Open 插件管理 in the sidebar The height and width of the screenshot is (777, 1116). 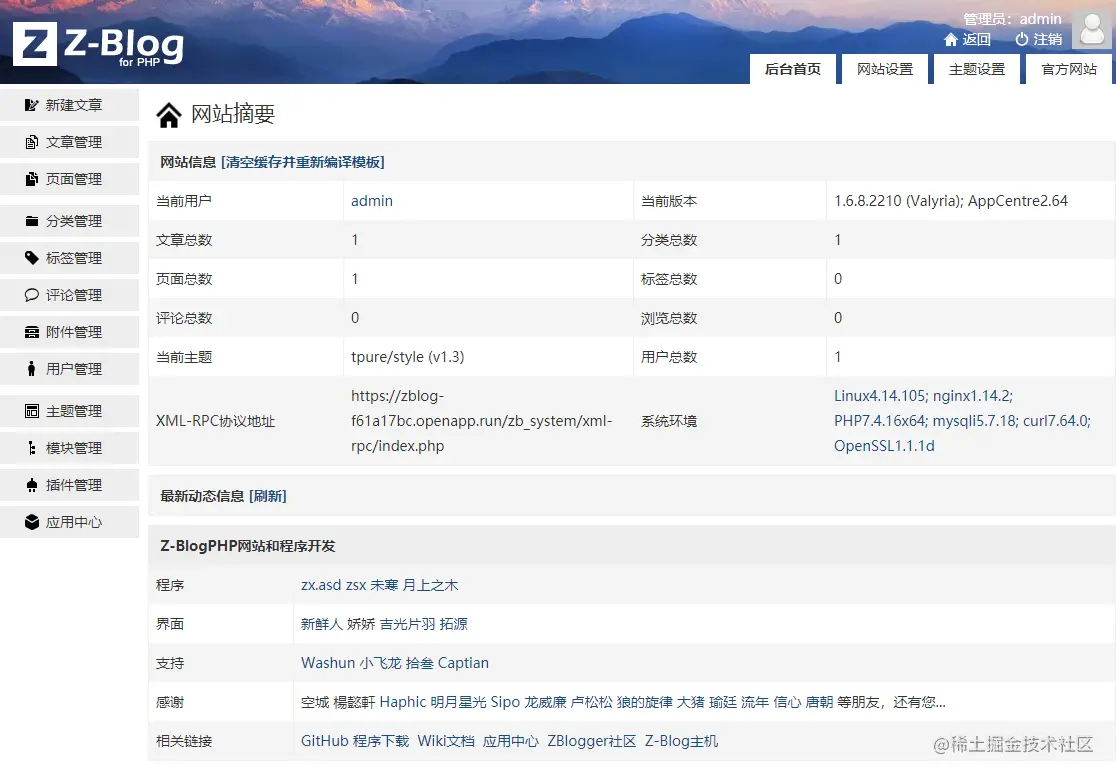coord(70,485)
